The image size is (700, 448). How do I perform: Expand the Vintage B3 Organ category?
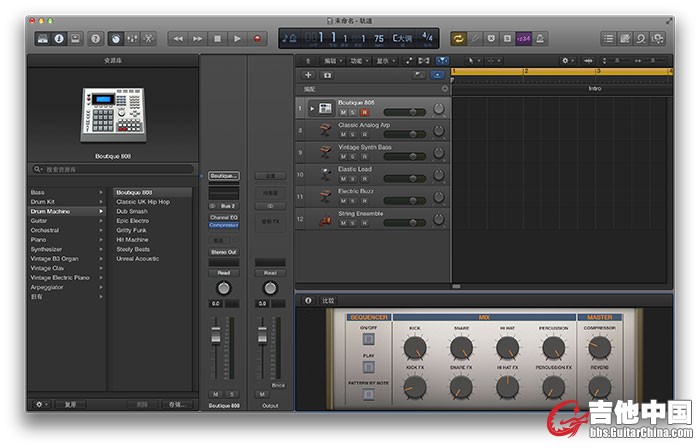(101, 259)
